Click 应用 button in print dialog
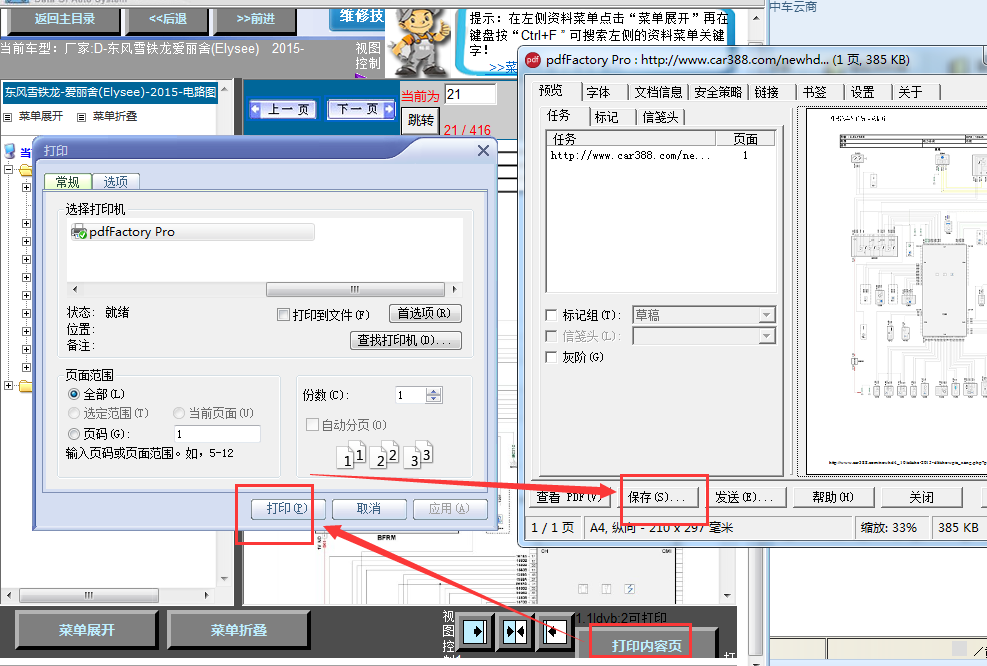Image resolution: width=987 pixels, height=666 pixels. click(449, 509)
